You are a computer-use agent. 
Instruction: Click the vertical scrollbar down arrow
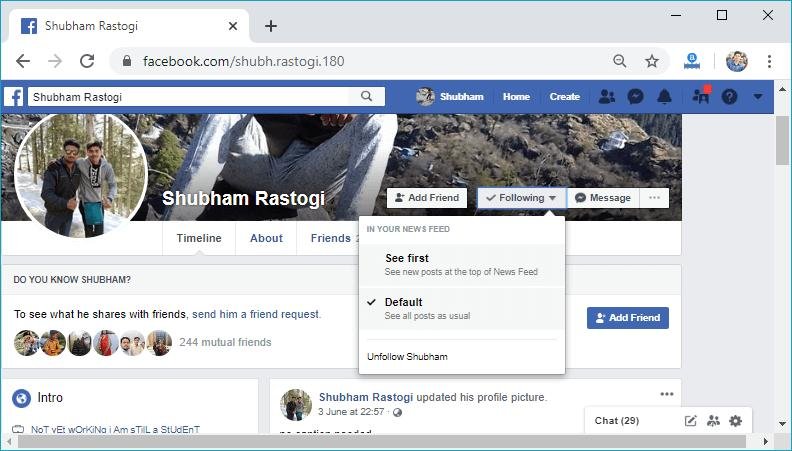point(782,423)
